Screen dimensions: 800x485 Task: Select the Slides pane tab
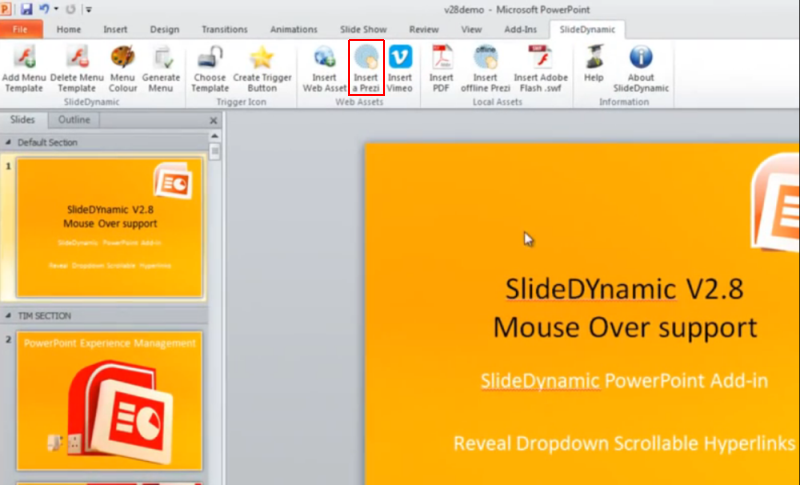(x=22, y=120)
